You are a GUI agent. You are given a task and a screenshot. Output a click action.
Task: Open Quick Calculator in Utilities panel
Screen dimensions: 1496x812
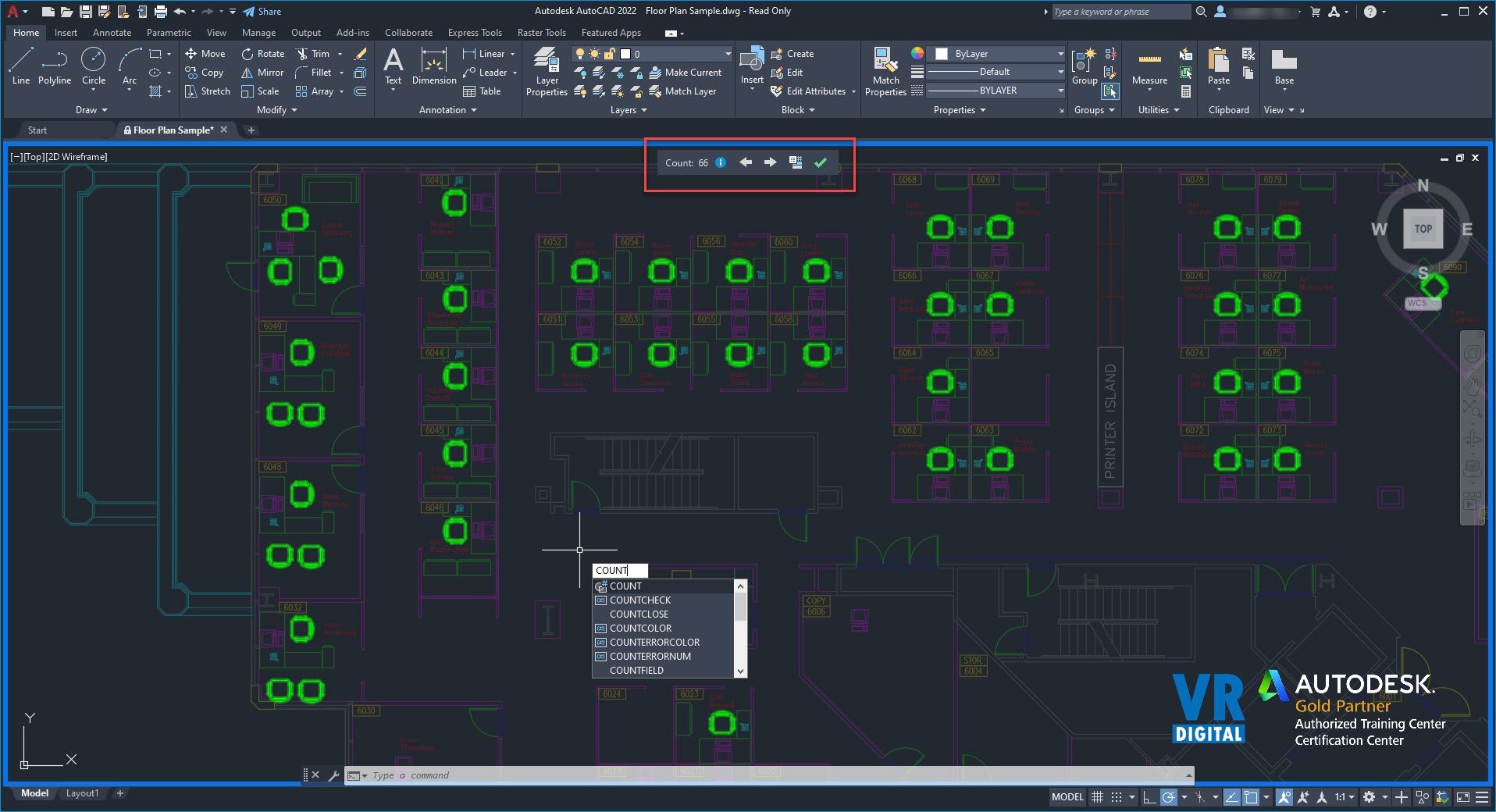1186,91
